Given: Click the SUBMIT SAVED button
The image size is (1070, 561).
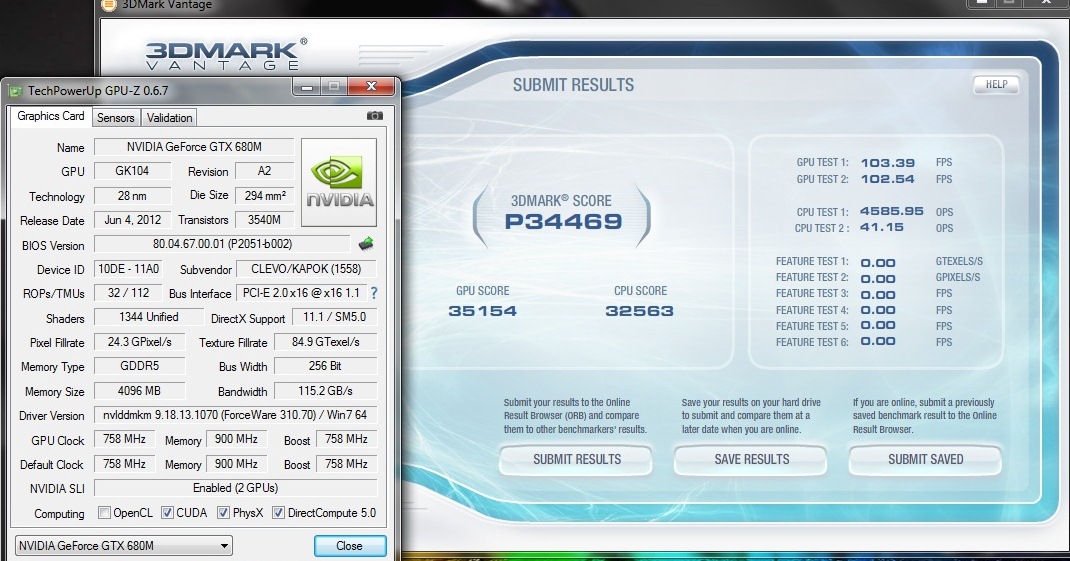Looking at the screenshot, I should pos(925,459).
